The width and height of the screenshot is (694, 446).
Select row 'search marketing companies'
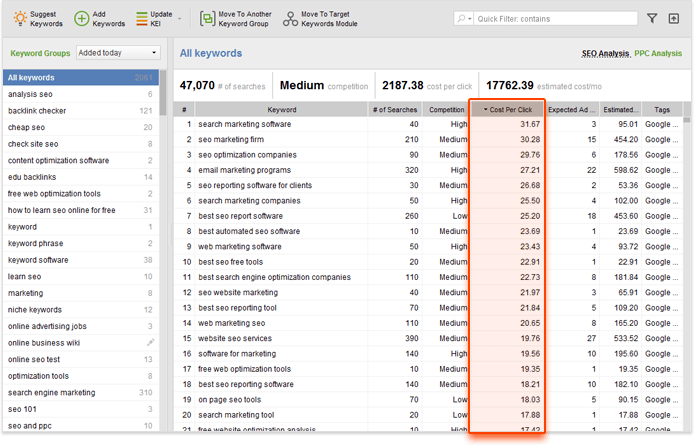pyautogui.click(x=428, y=201)
